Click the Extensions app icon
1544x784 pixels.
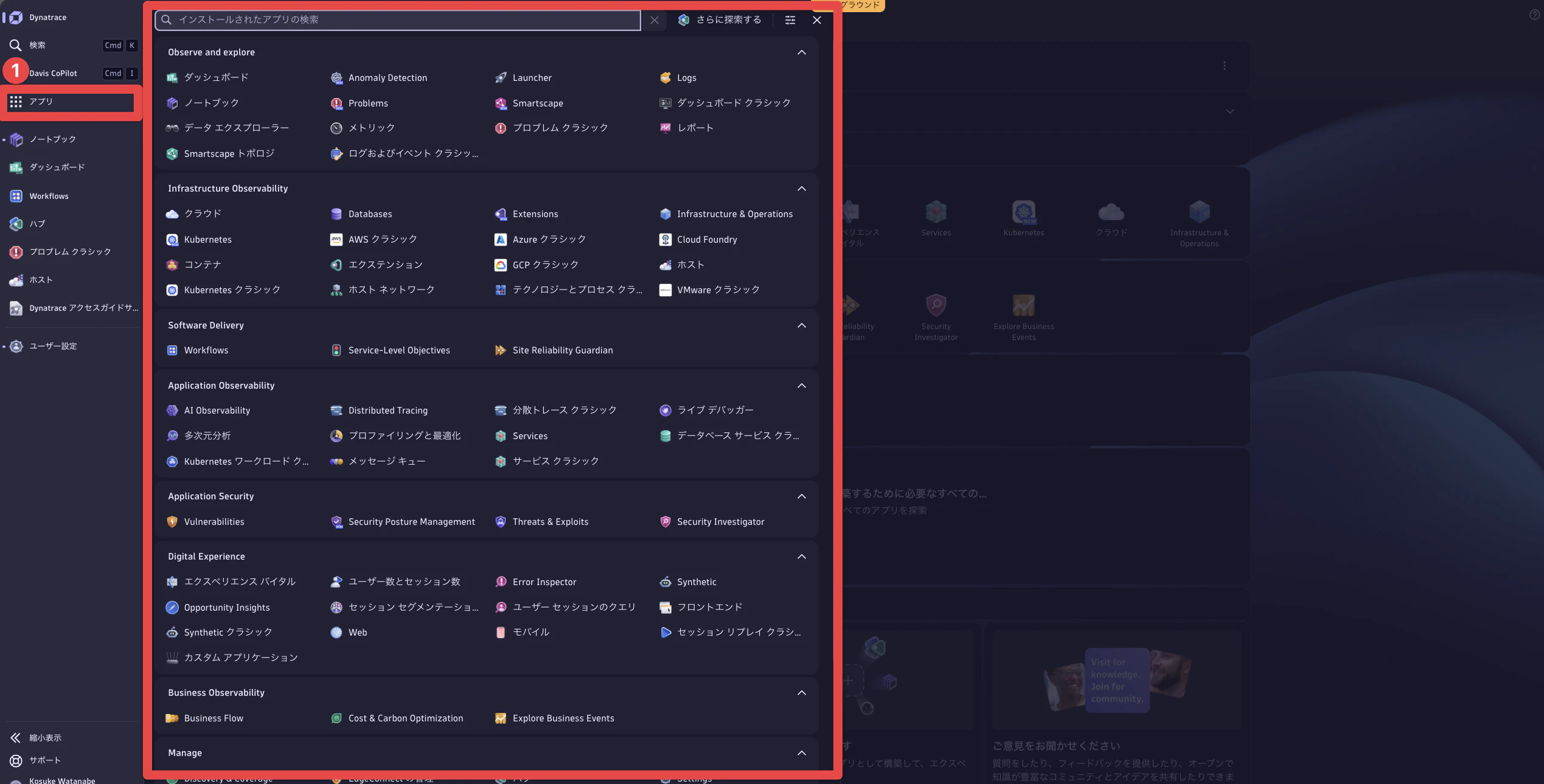pyautogui.click(x=501, y=214)
